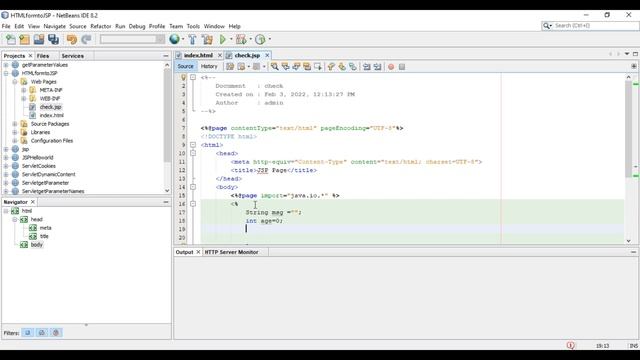Click the Debug Project toolbar icon

241,40
